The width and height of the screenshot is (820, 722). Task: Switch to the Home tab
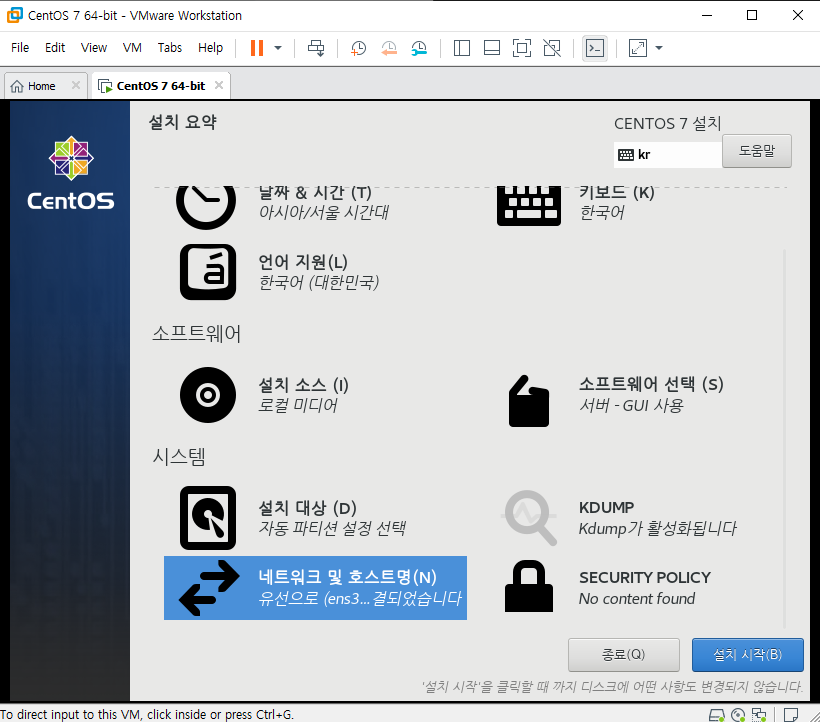tap(41, 86)
